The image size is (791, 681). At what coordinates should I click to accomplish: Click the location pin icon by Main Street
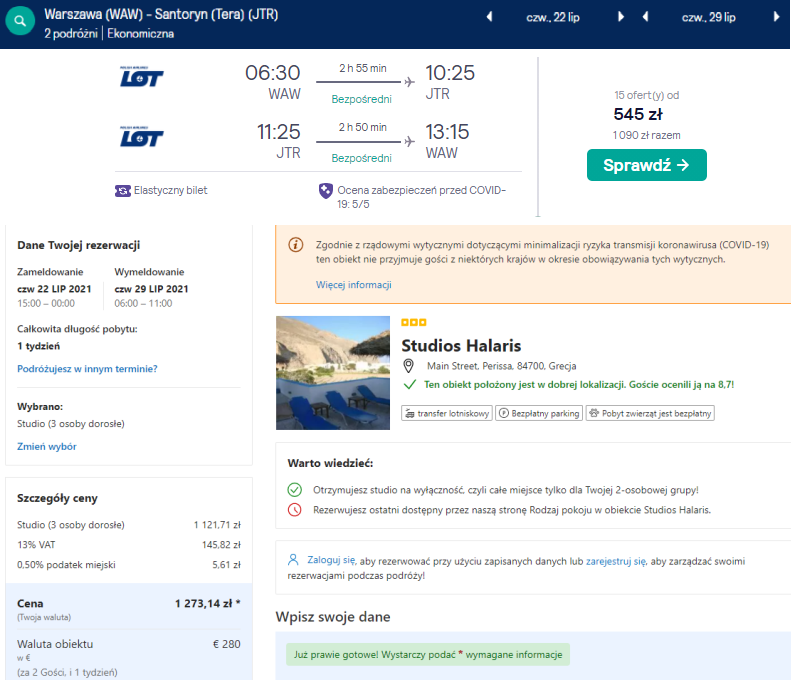[x=408, y=365]
